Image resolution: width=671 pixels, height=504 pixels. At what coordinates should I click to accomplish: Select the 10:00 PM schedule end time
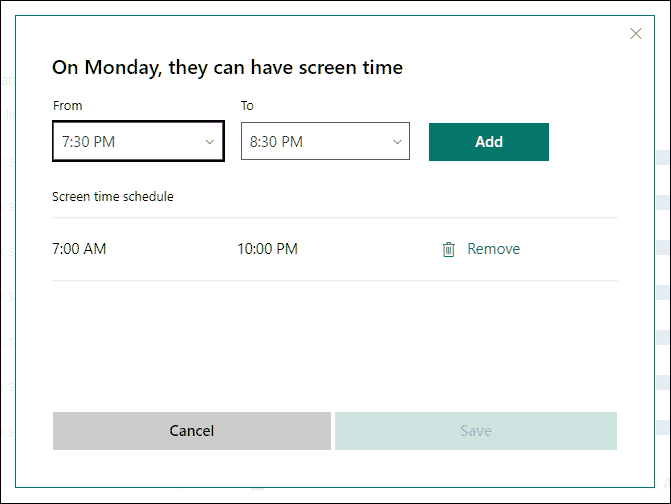pyautogui.click(x=267, y=249)
